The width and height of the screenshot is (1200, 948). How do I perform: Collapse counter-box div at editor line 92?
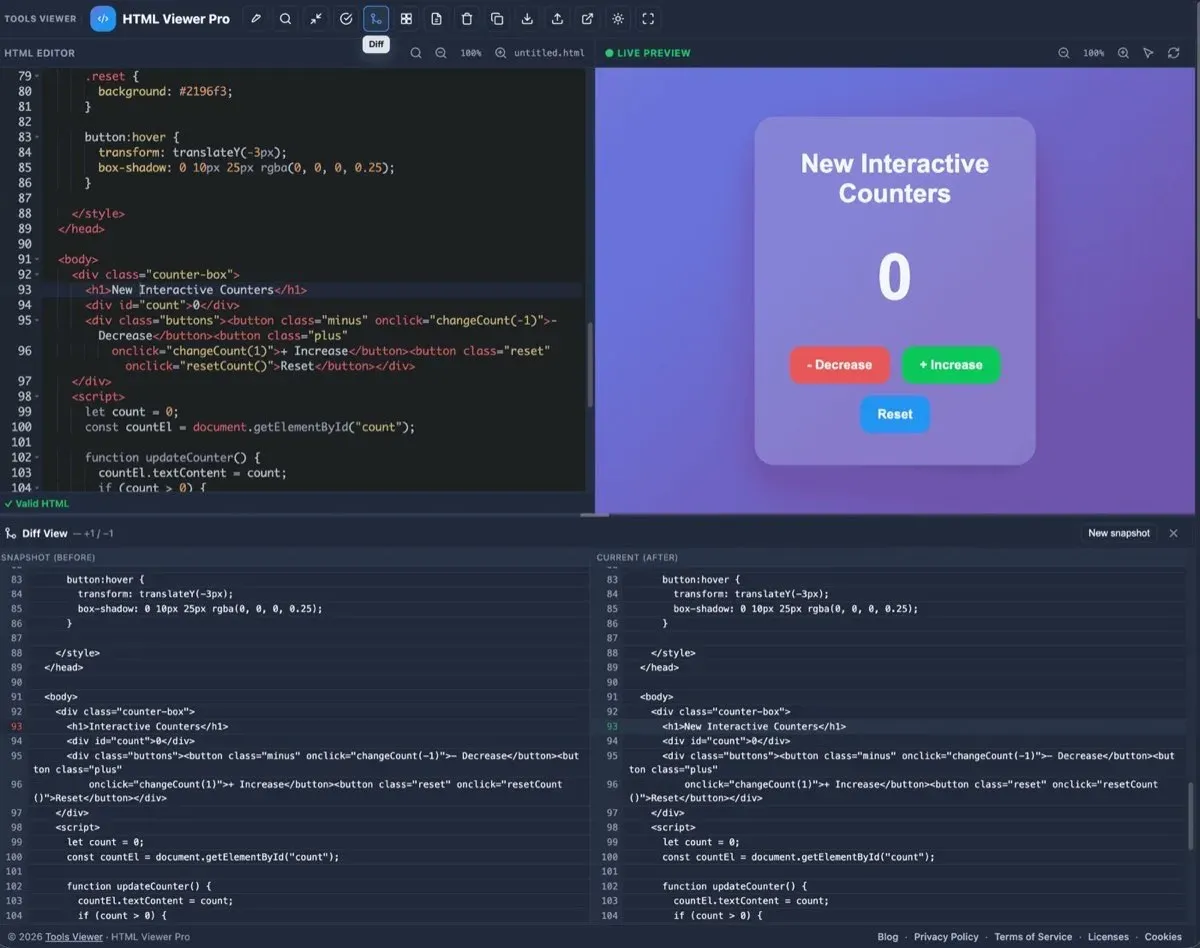click(x=38, y=274)
